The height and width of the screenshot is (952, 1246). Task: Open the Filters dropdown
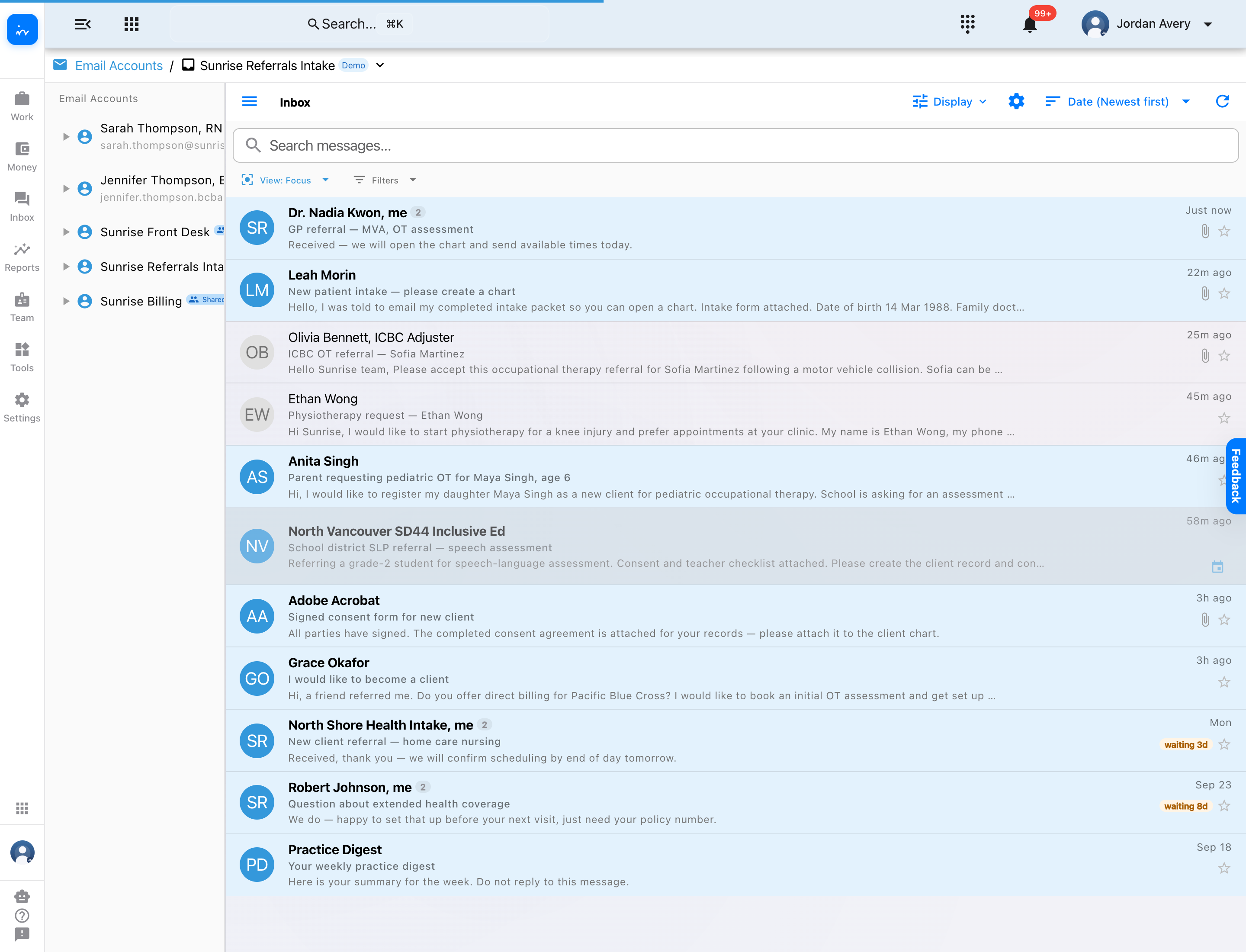385,180
